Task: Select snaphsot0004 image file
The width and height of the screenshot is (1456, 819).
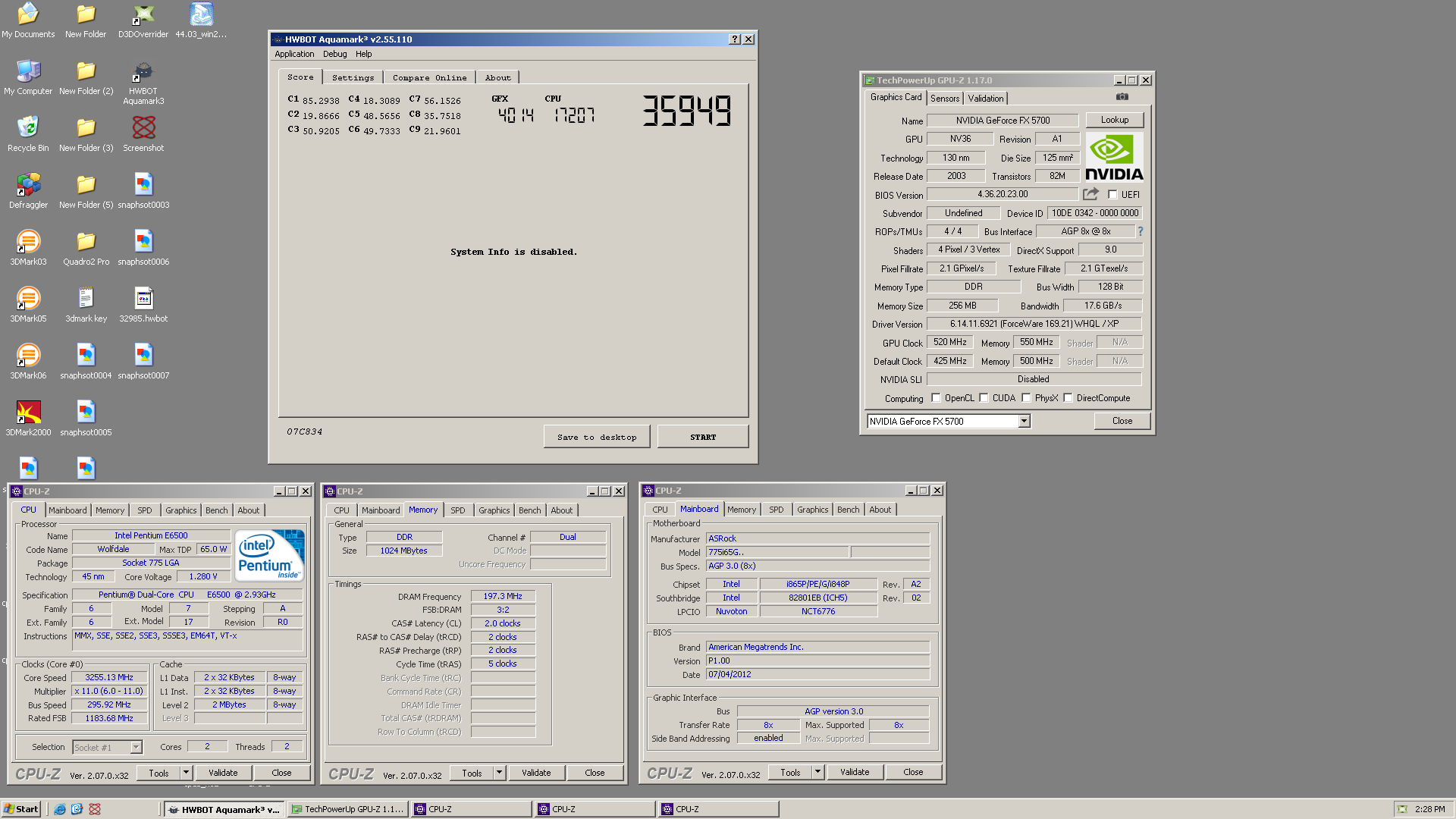Action: pos(86,362)
